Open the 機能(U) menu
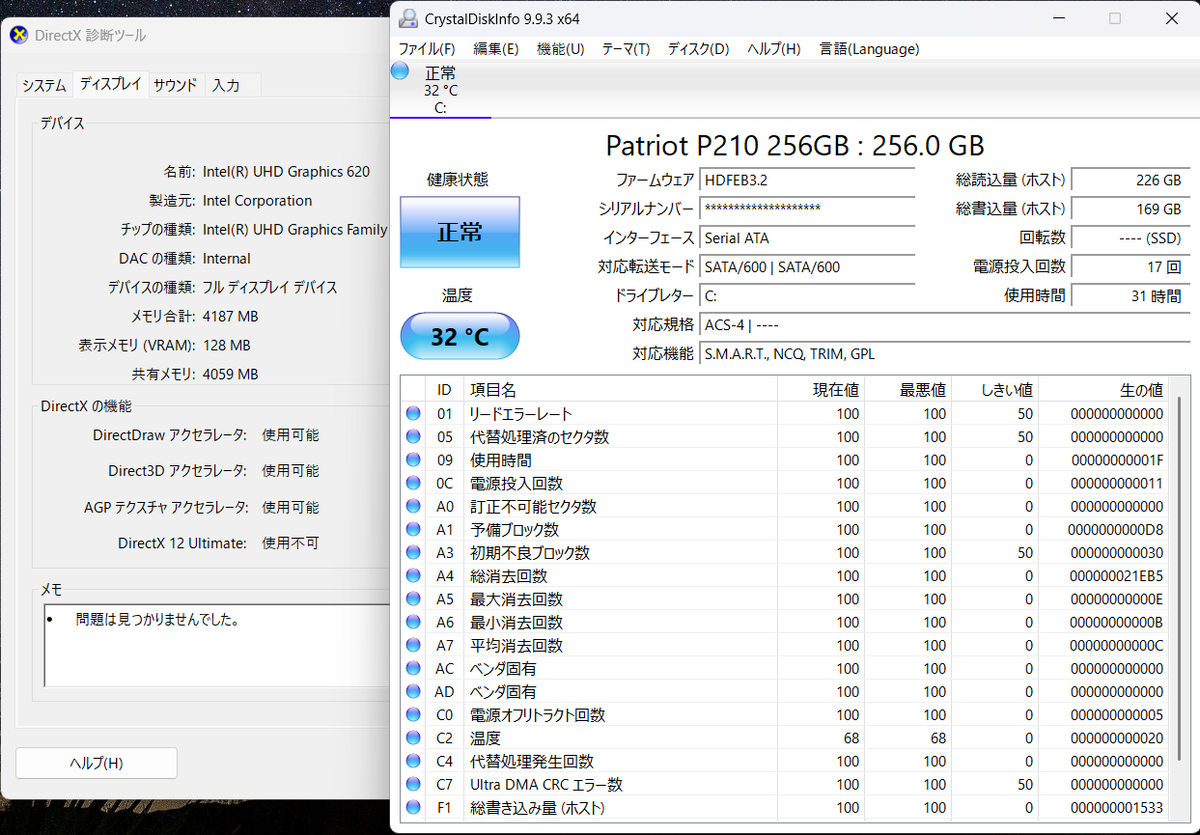Image resolution: width=1200 pixels, height=835 pixels. pyautogui.click(x=561, y=48)
